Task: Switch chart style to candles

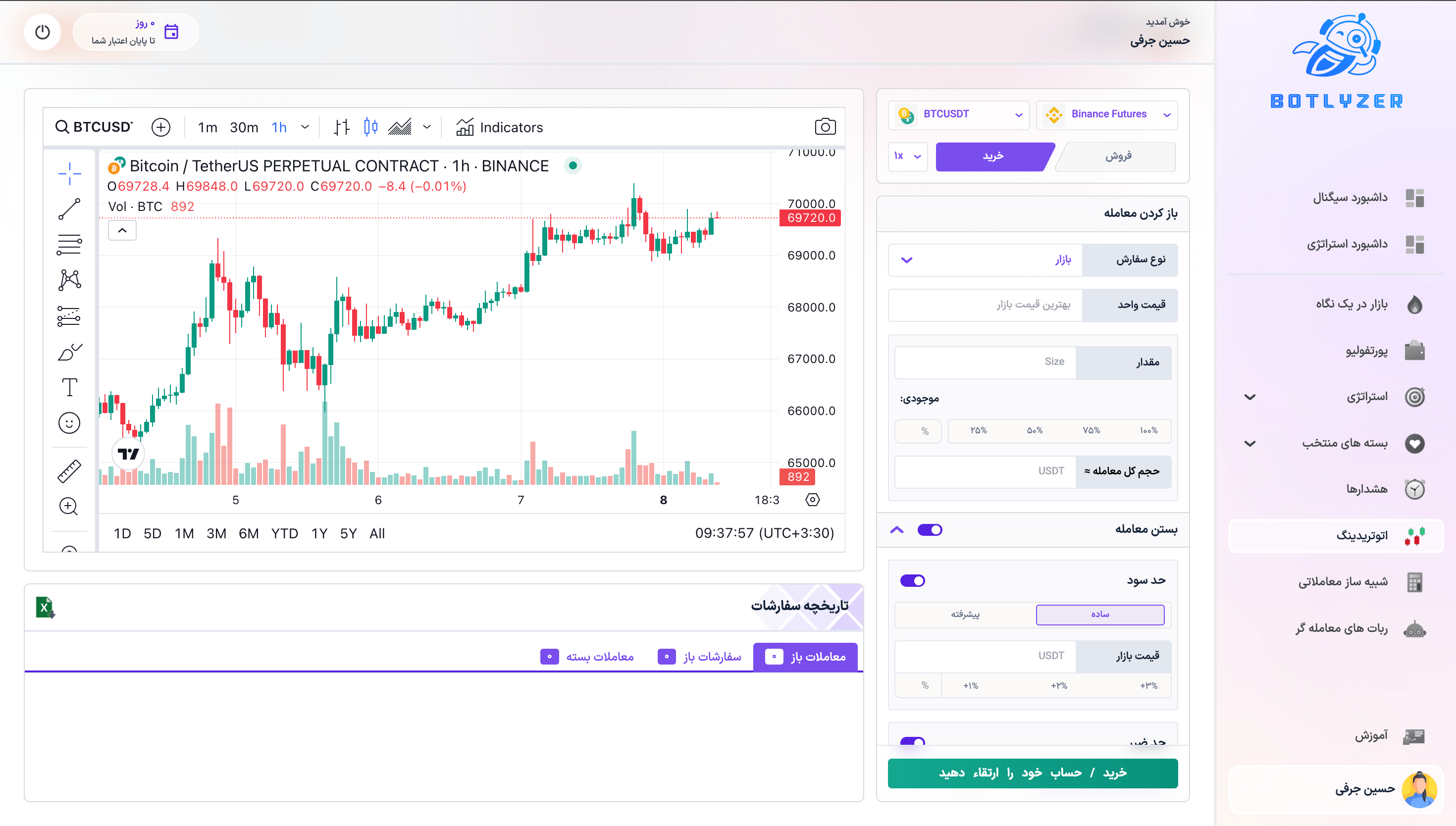Action: (x=371, y=127)
